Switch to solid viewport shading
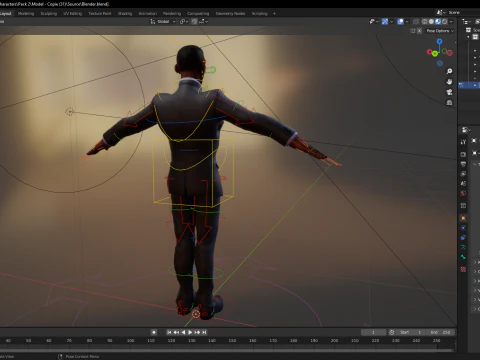 [431, 22]
